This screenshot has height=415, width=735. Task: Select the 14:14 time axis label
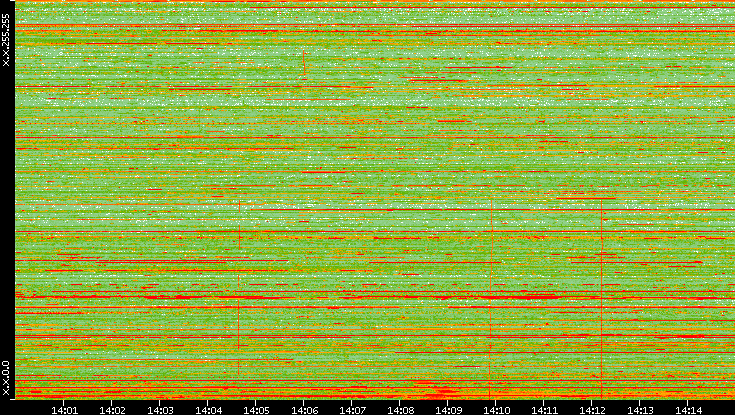688,410
